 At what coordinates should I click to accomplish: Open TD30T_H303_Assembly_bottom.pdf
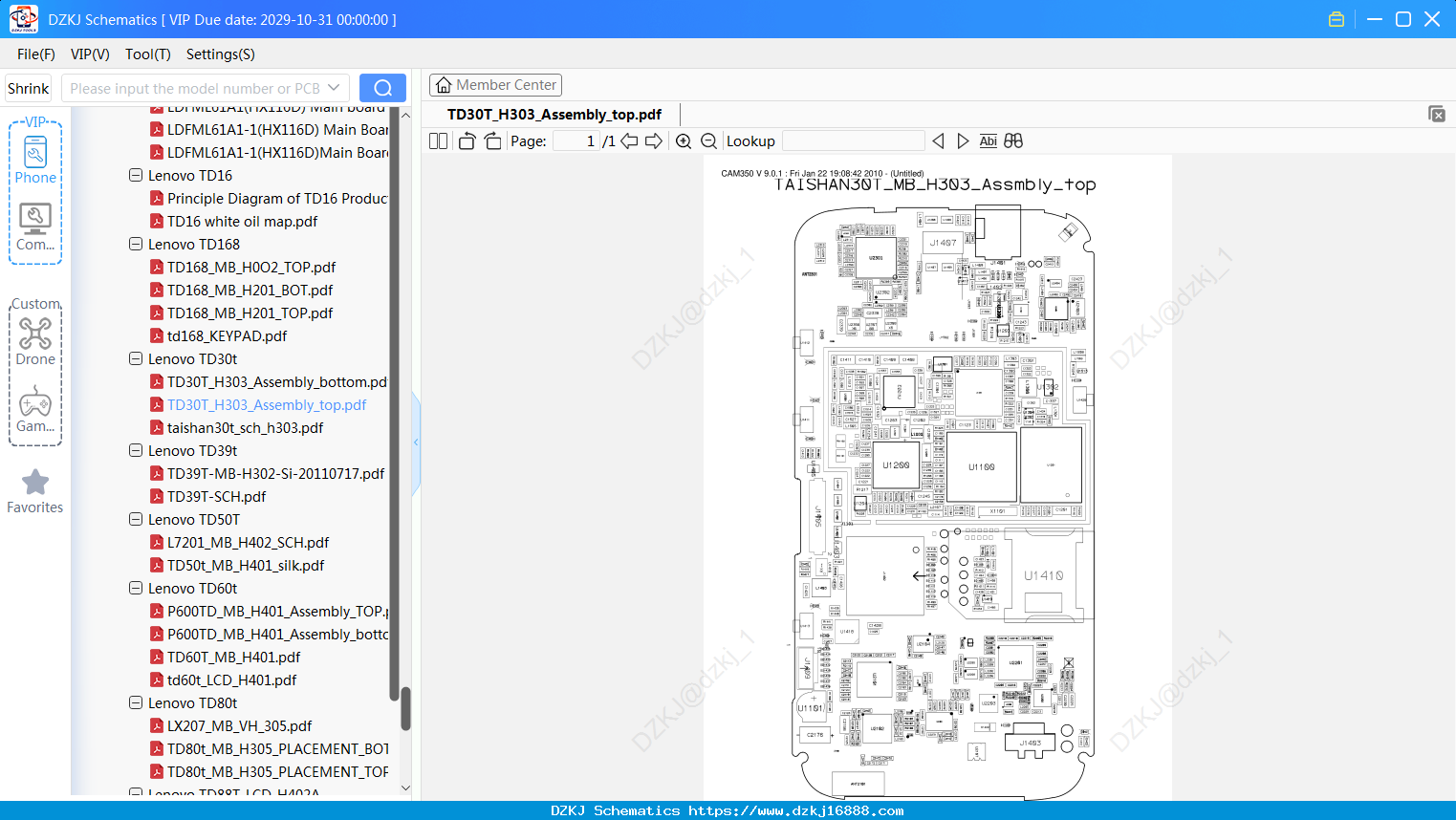point(277,382)
